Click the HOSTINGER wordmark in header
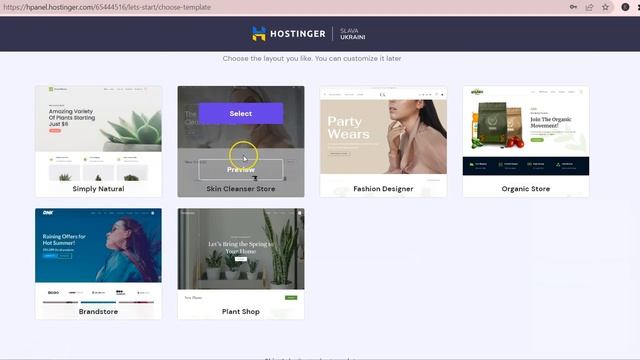Image resolution: width=640 pixels, height=360 pixels. coord(298,34)
